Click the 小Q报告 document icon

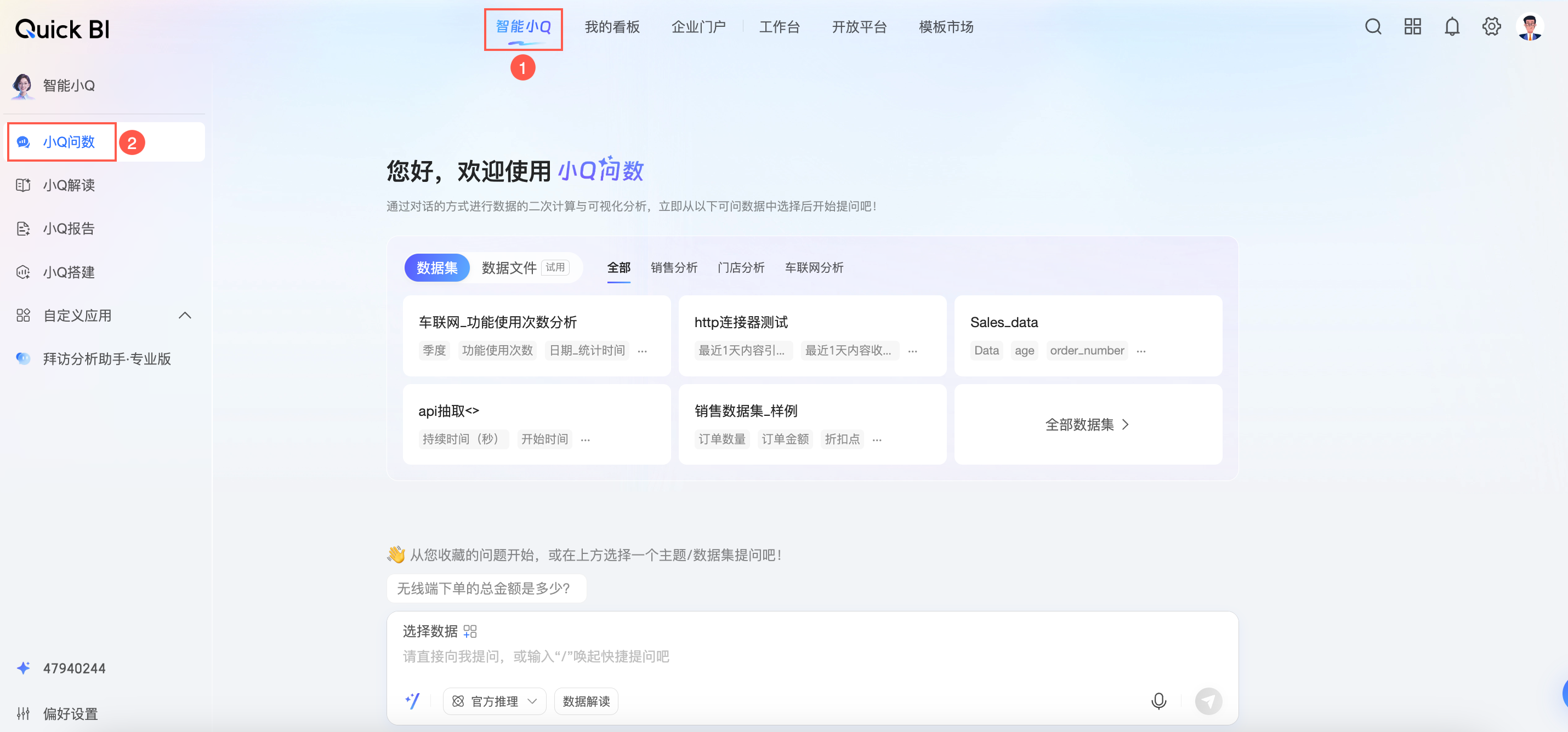coord(23,229)
